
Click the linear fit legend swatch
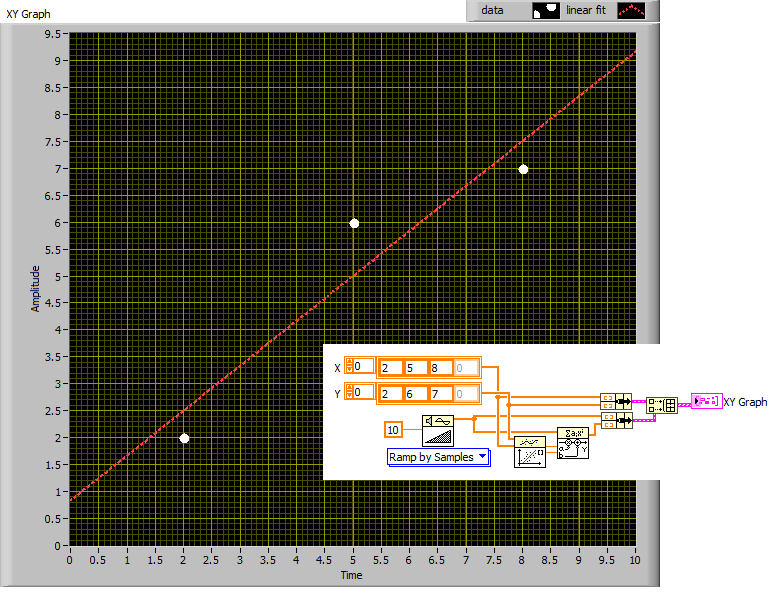click(x=631, y=11)
